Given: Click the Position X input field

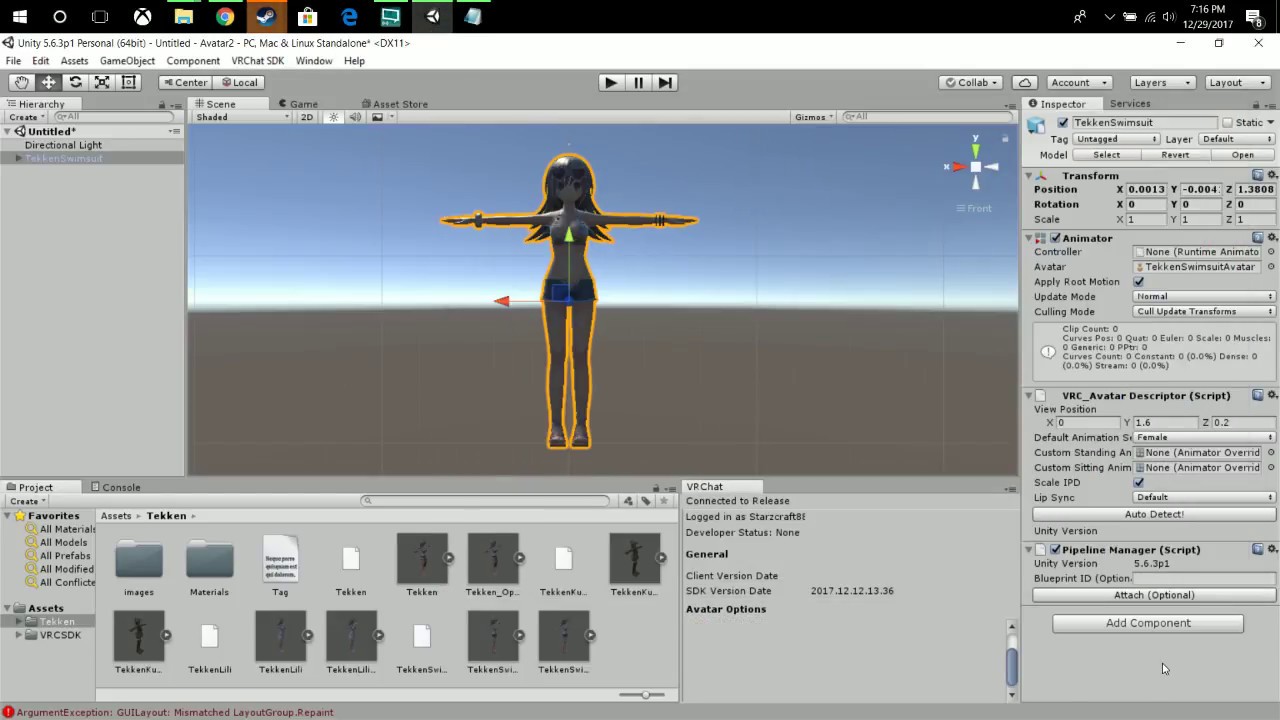Looking at the screenshot, I should coord(1146,190).
